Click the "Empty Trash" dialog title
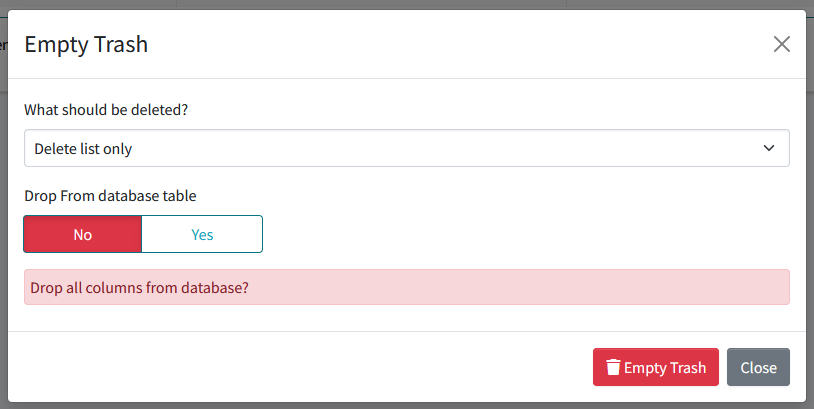The height and width of the screenshot is (409, 814). pyautogui.click(x=86, y=44)
